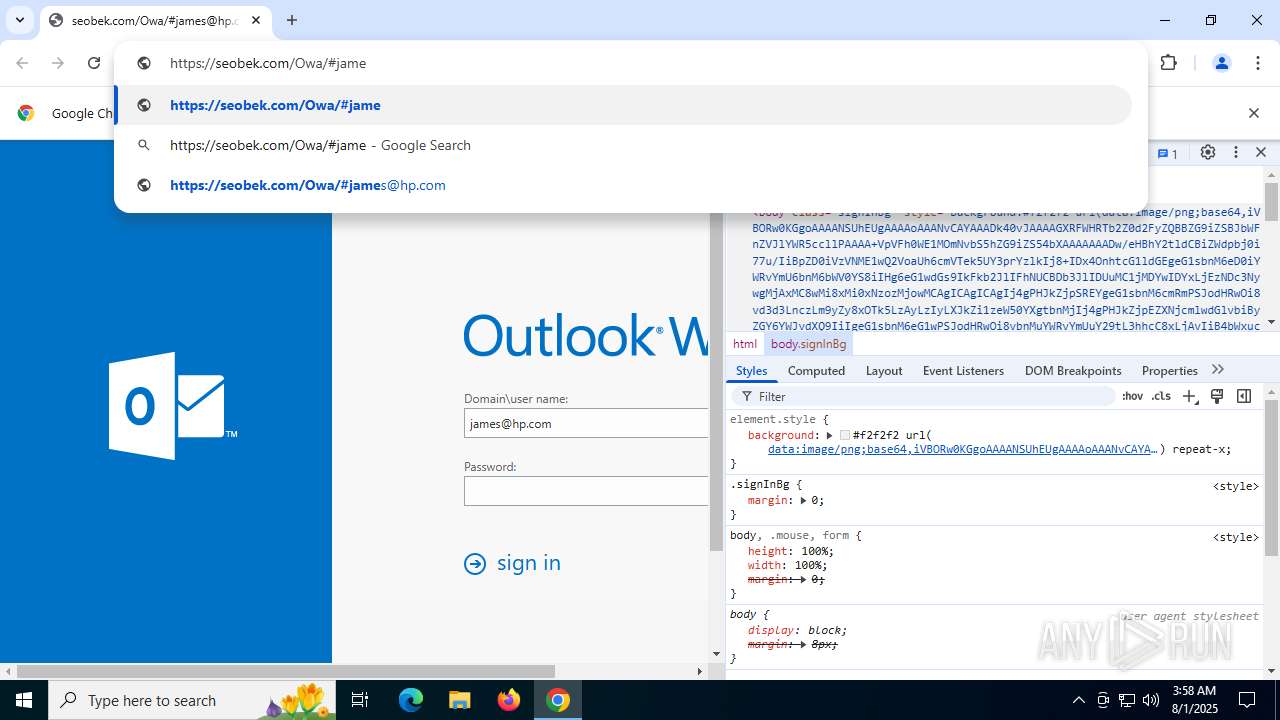Open the data:image/png base64 URL link
Image resolution: width=1280 pixels, height=720 pixels.
click(x=962, y=449)
